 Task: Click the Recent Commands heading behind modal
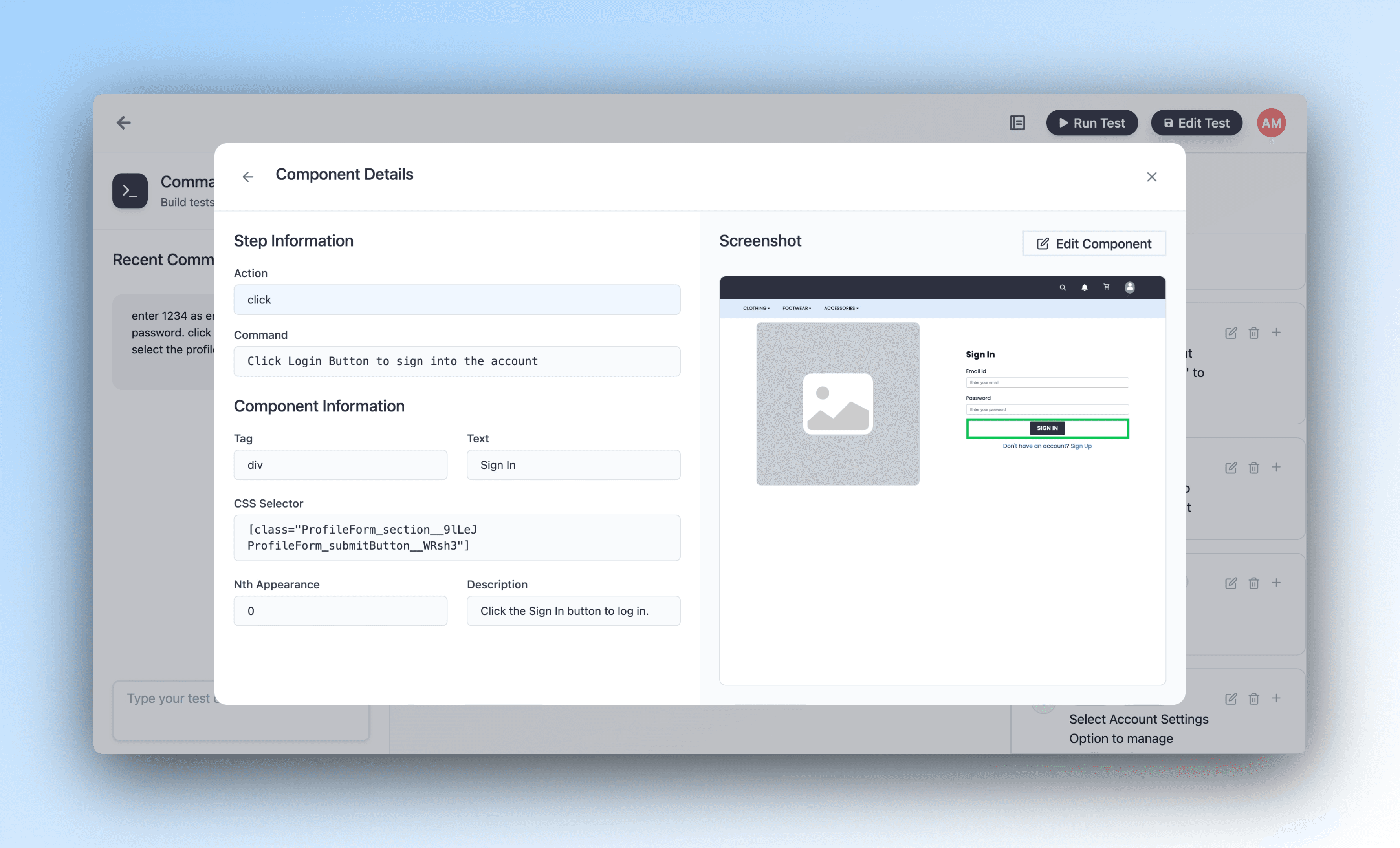(164, 260)
